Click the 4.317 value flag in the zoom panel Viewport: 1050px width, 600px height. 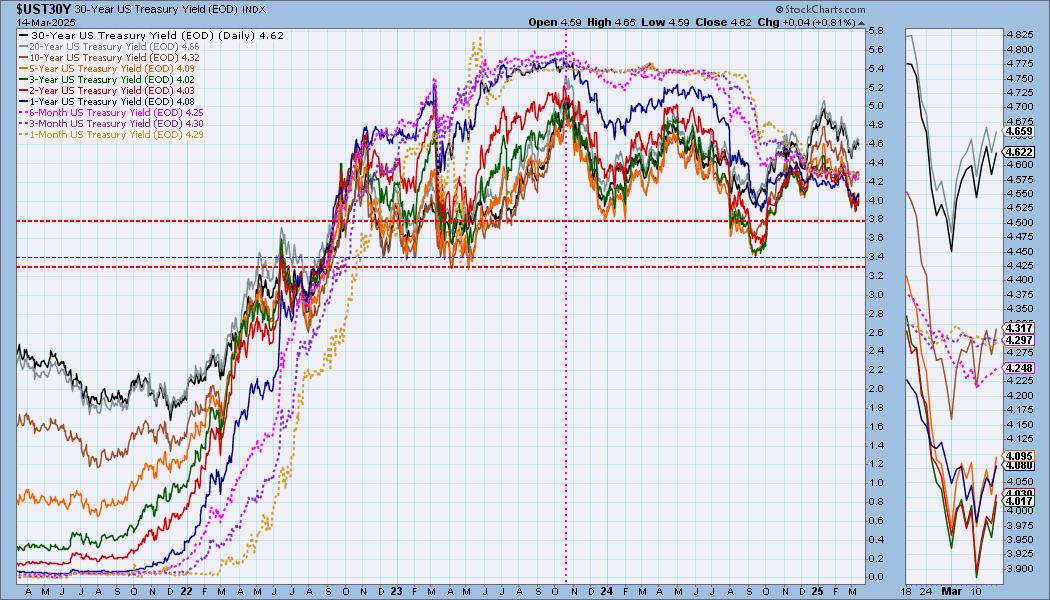[x=1019, y=328]
